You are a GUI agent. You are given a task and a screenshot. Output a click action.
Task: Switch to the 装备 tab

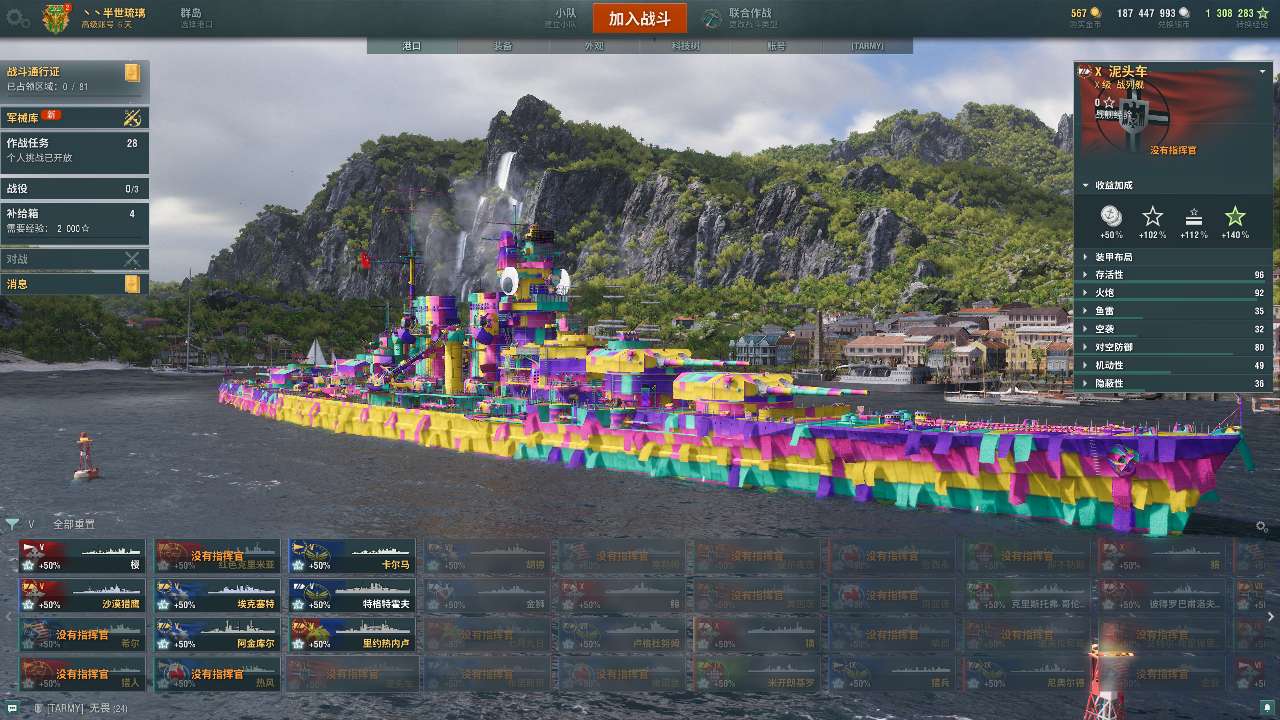503,46
